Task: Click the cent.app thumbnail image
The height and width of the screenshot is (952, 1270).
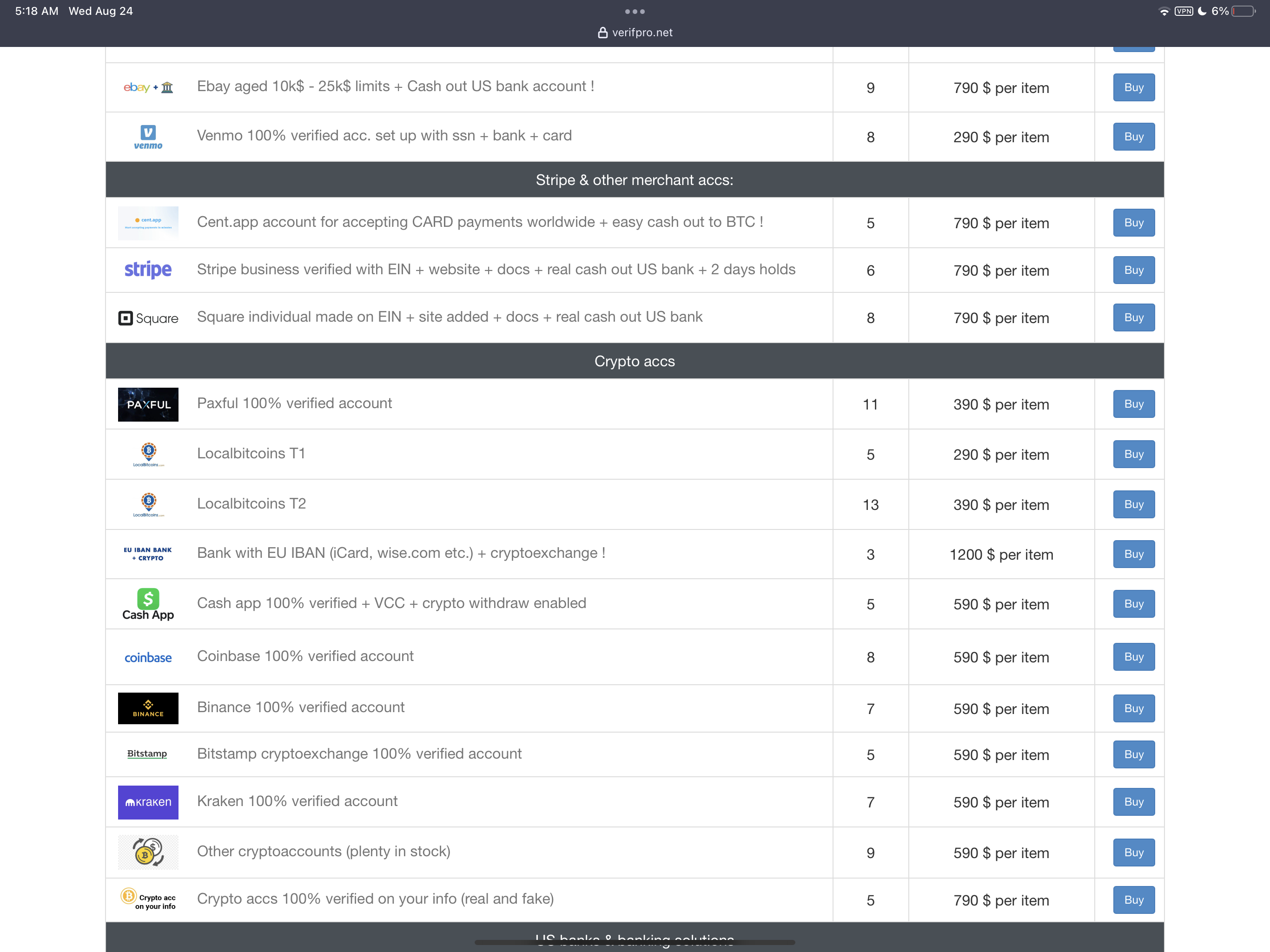Action: (x=147, y=223)
